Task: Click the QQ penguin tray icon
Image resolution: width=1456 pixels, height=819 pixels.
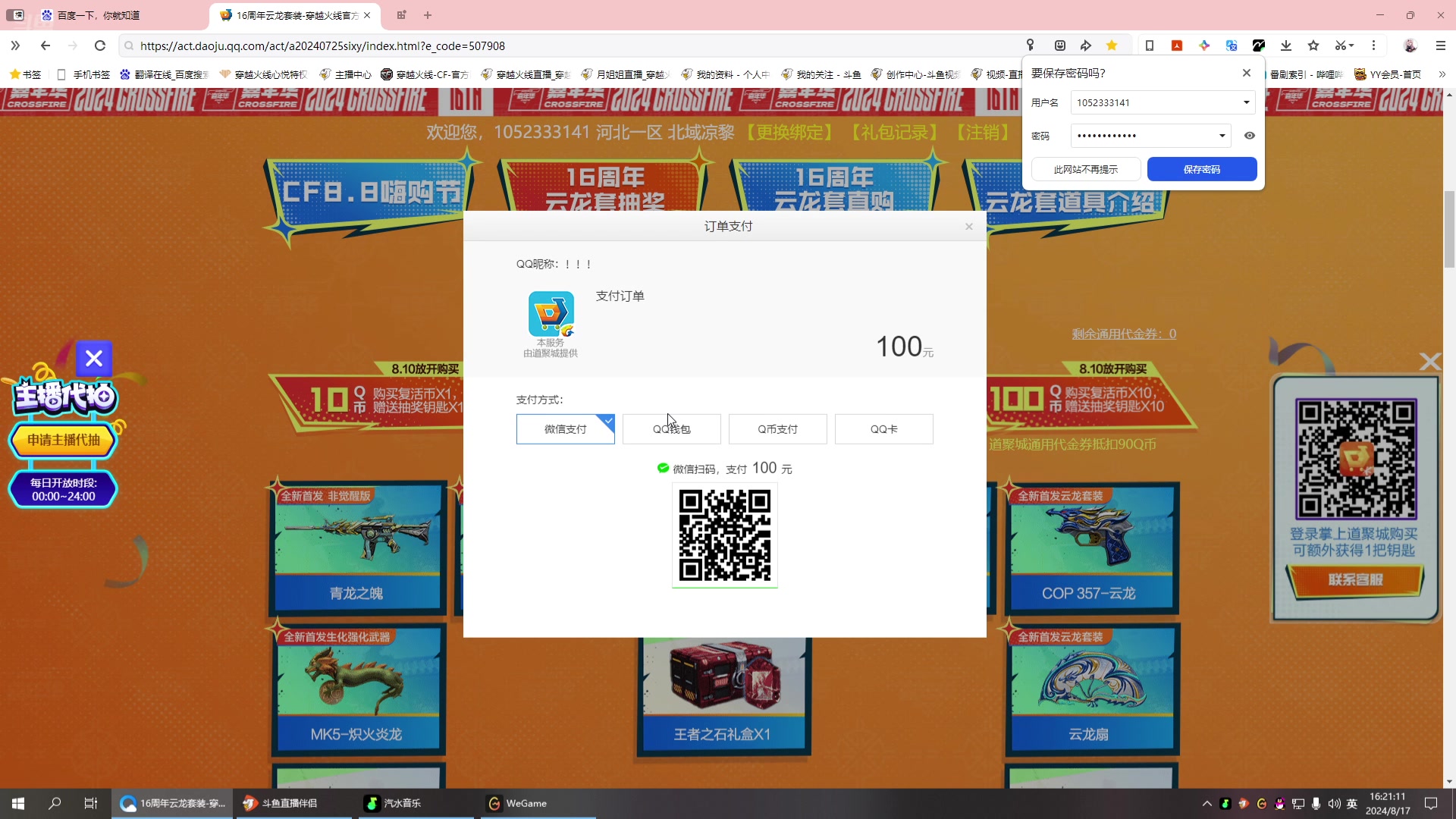Action: [1280, 804]
